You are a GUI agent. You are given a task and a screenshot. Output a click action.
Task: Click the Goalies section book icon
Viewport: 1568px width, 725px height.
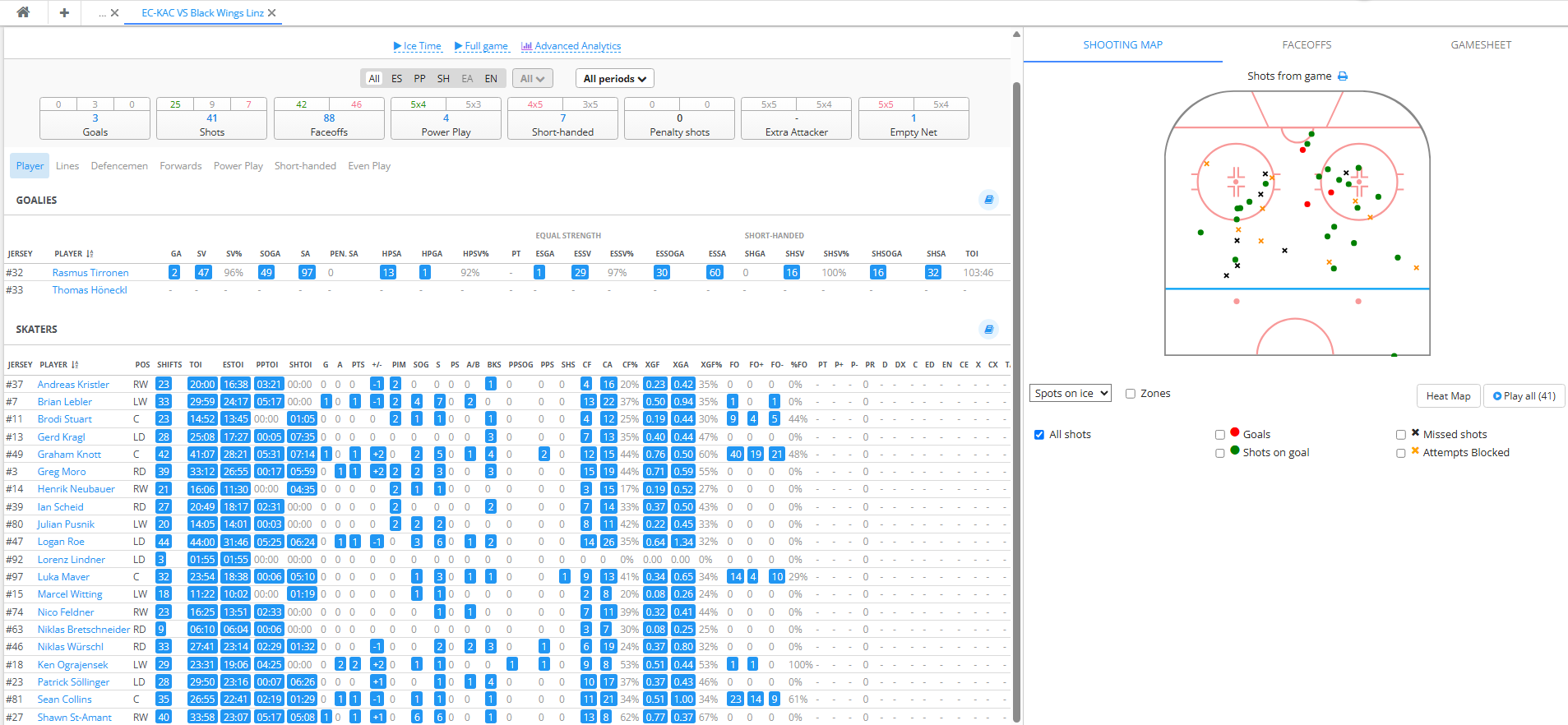point(989,200)
